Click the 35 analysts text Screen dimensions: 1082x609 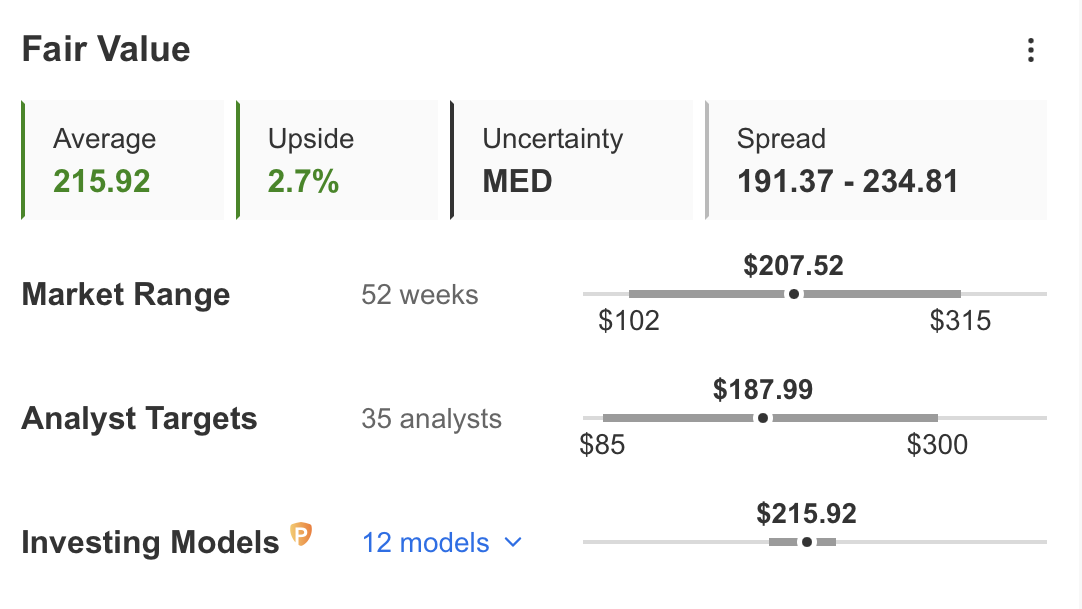point(431,419)
